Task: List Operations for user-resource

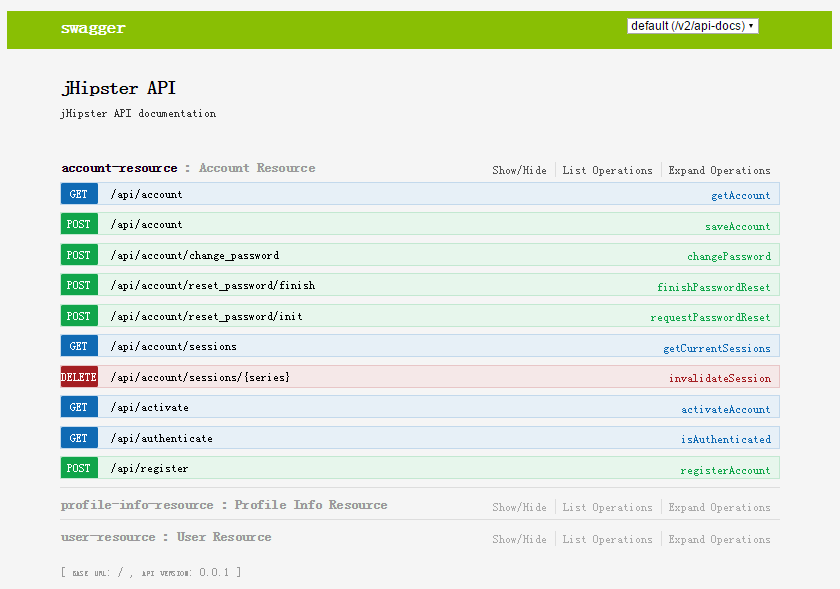Action: click(x=607, y=539)
